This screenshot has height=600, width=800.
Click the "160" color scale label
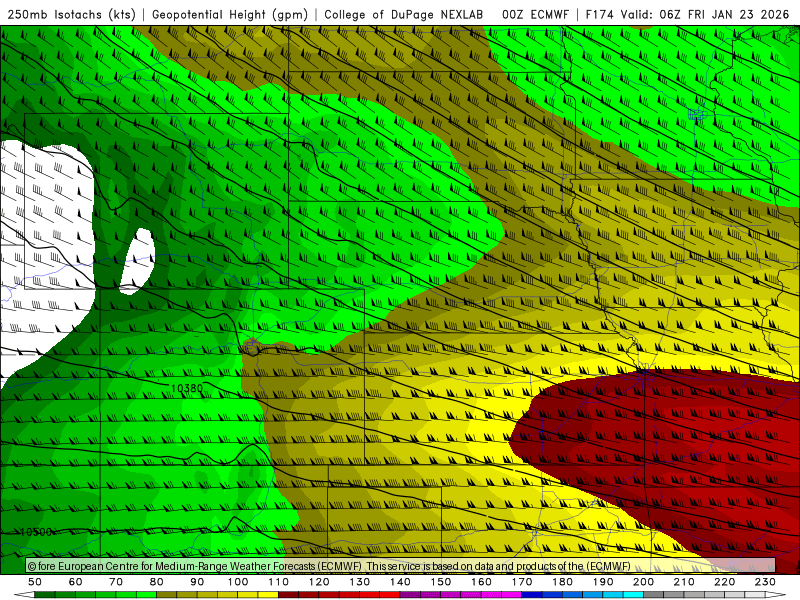click(481, 582)
